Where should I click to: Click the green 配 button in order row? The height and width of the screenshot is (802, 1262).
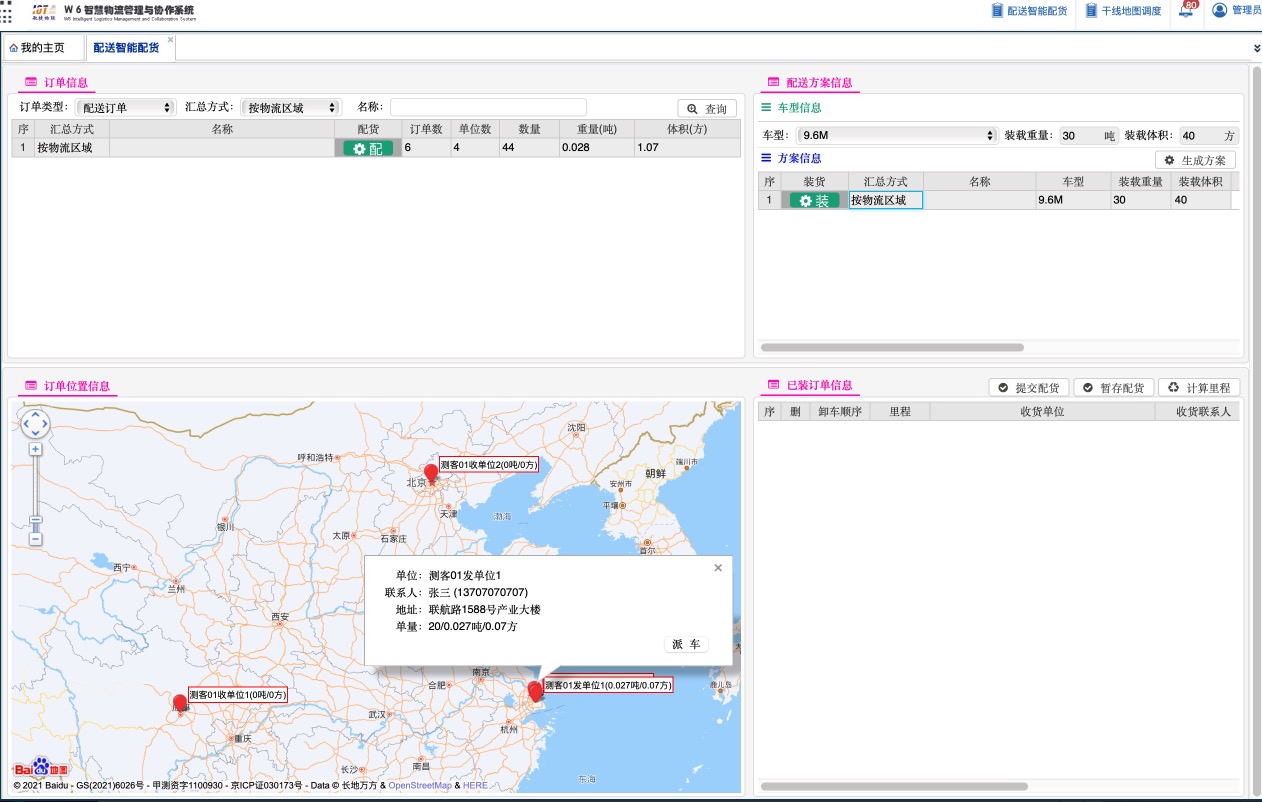(367, 148)
